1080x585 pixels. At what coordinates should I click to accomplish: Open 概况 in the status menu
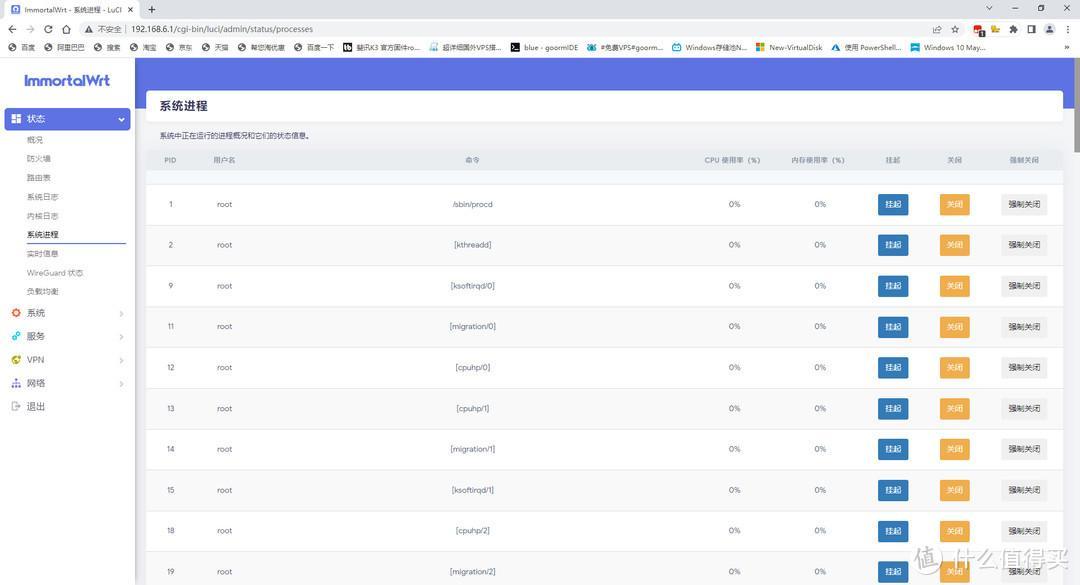(x=34, y=140)
